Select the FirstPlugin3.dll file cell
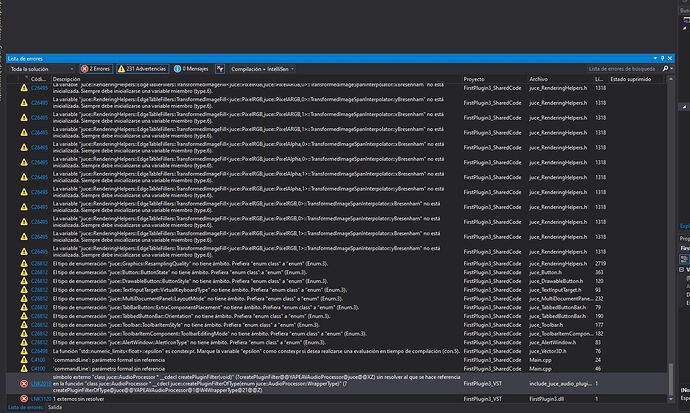Screen dimensions: 690x413 click(546, 399)
